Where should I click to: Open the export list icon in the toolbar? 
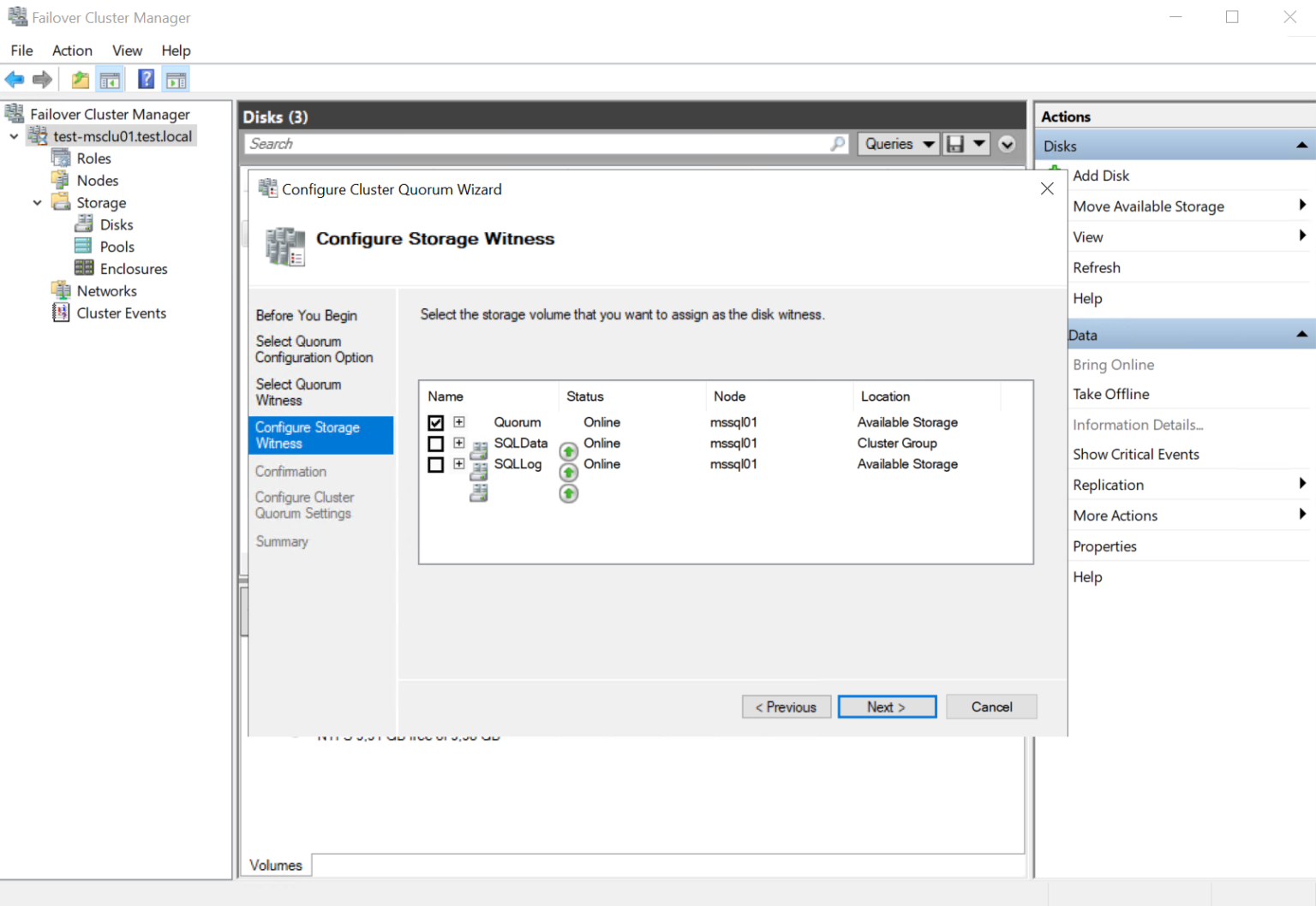pyautogui.click(x=79, y=79)
